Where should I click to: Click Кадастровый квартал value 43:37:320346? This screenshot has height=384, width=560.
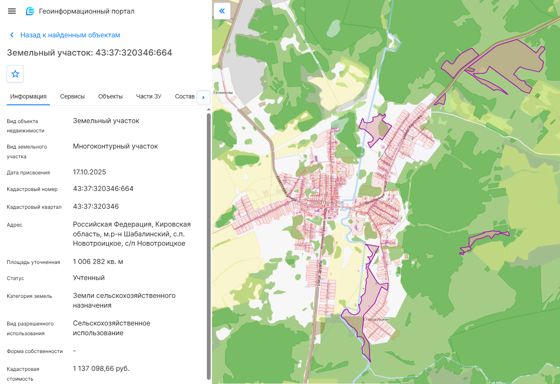96,206
